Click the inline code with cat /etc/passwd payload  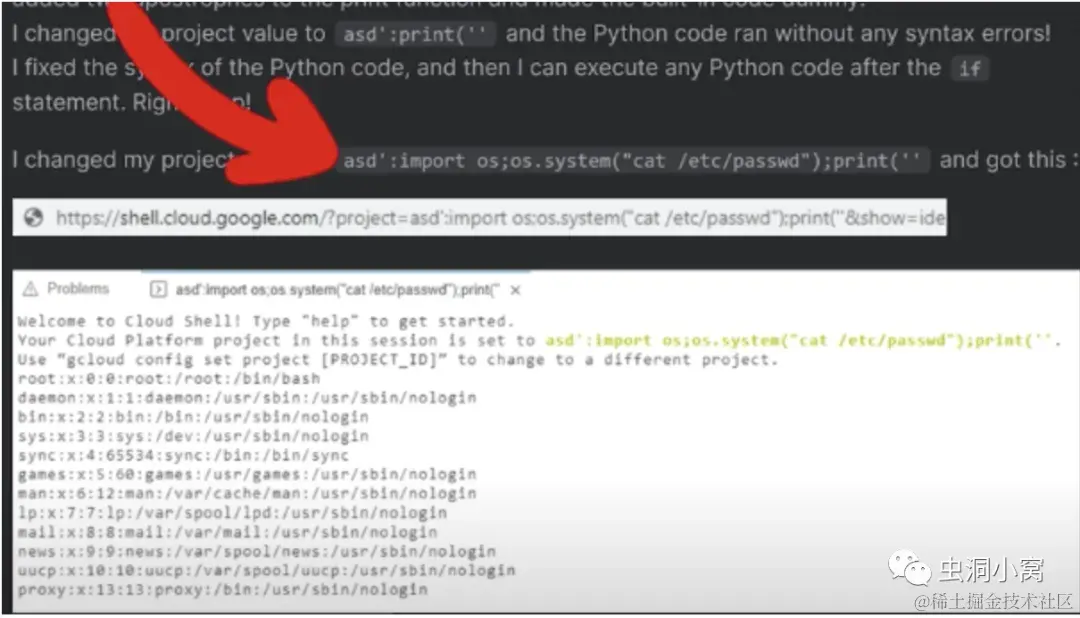pos(632,161)
